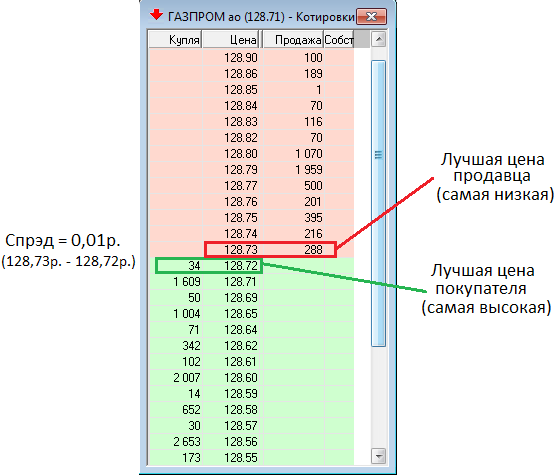Click buy volume 50
556x475 pixels.
tap(176, 298)
